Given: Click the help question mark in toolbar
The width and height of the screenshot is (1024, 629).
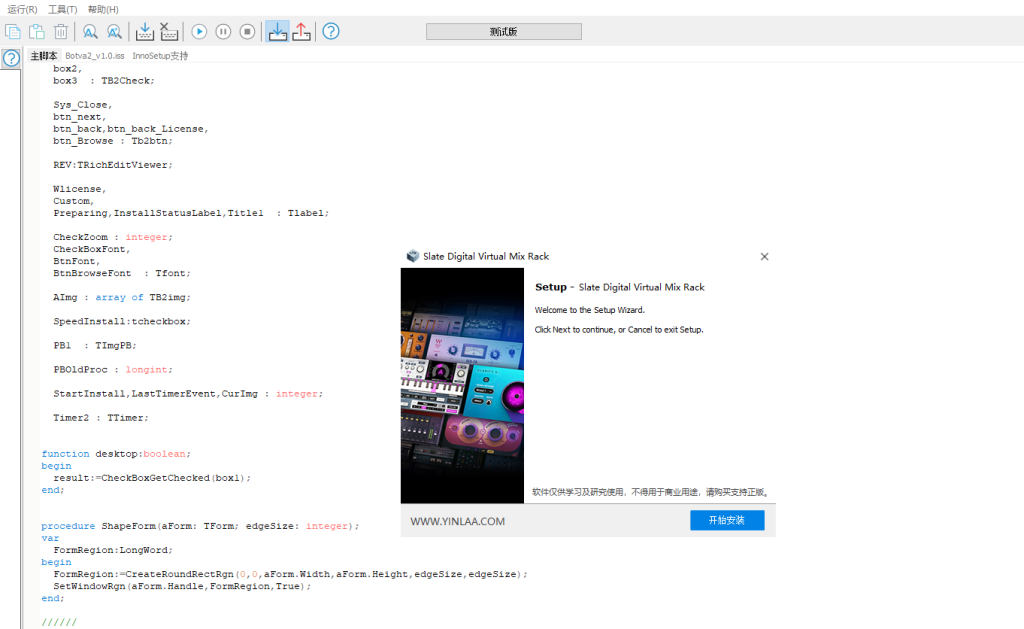Looking at the screenshot, I should click(331, 32).
